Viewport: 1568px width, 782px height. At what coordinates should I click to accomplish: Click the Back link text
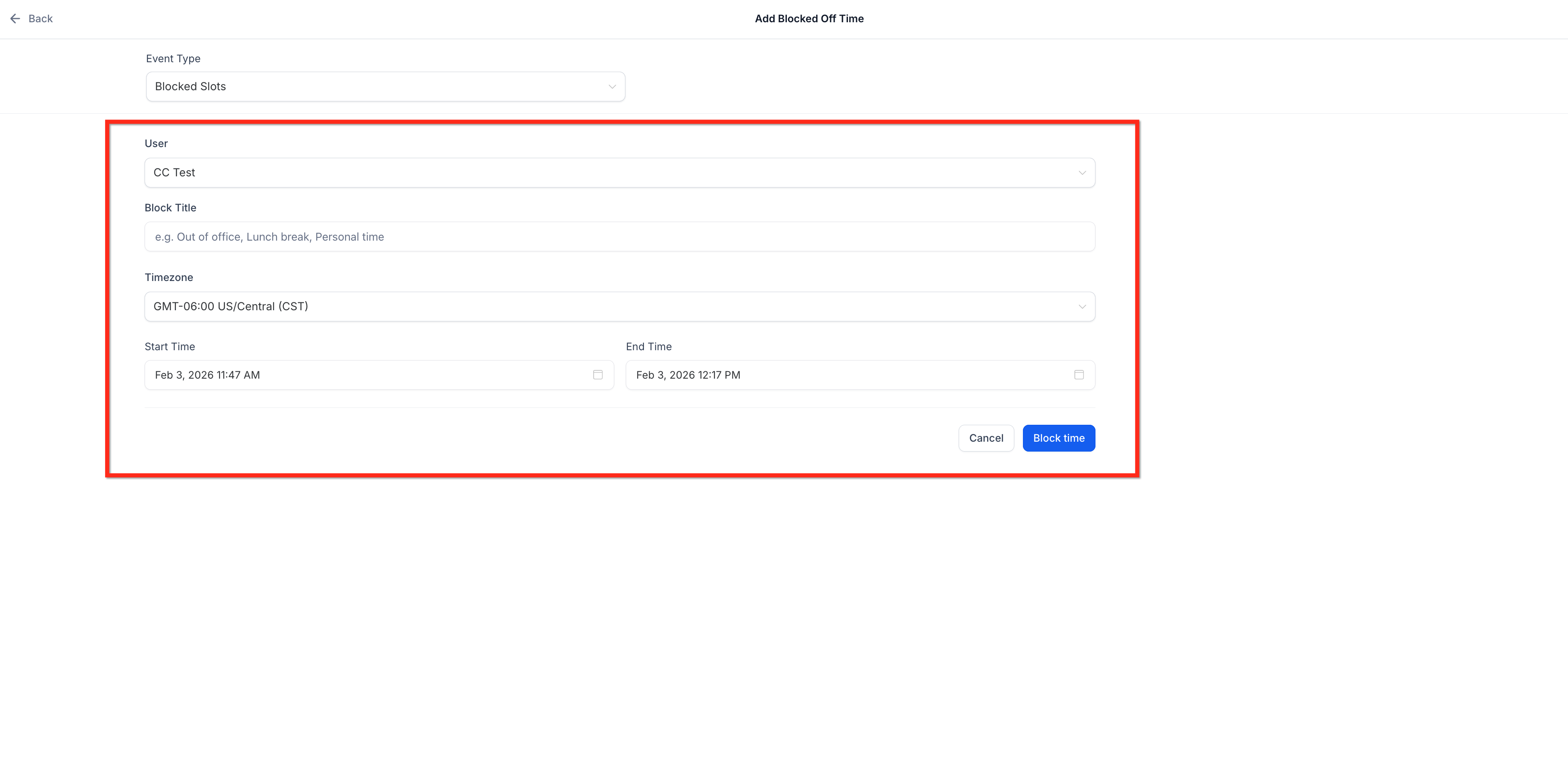coord(40,19)
